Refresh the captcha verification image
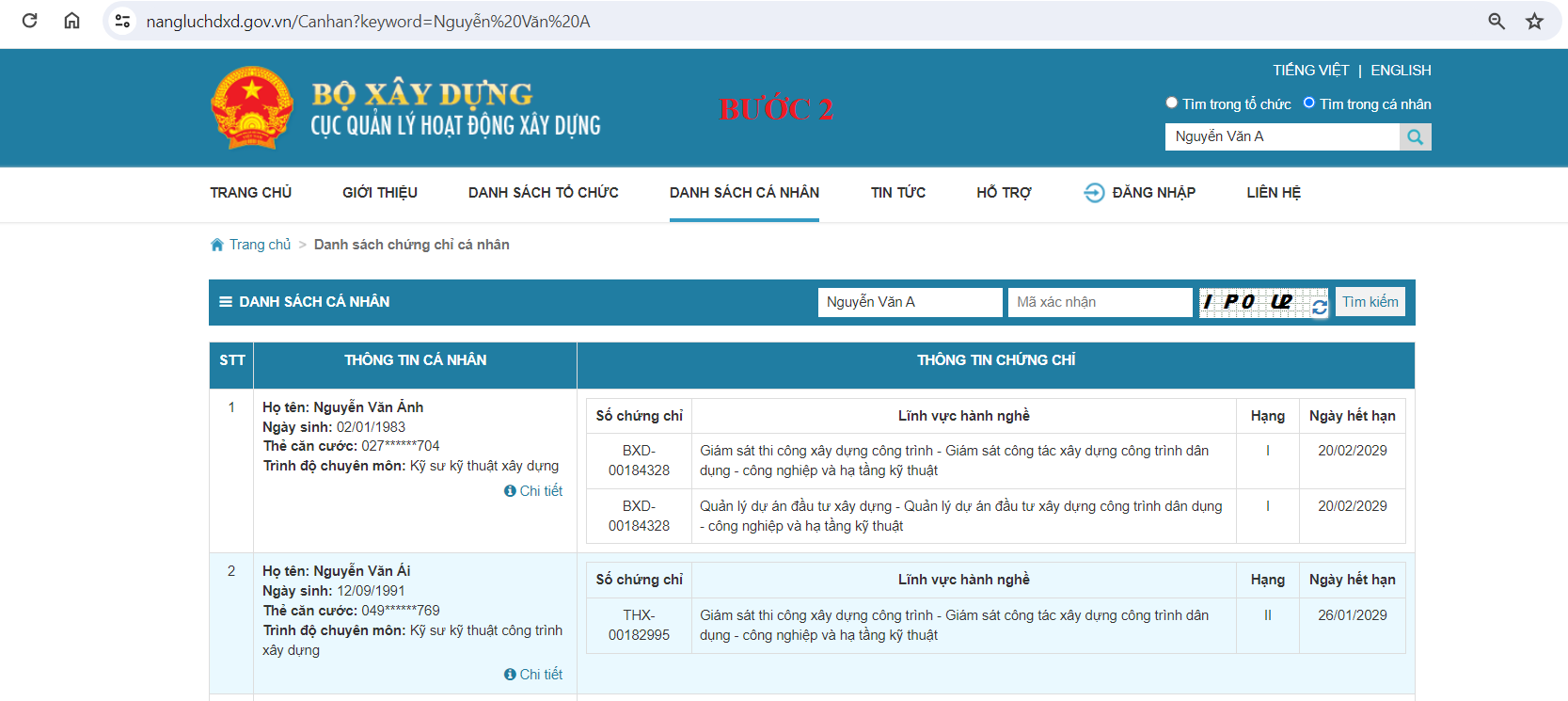 pyautogui.click(x=1320, y=307)
